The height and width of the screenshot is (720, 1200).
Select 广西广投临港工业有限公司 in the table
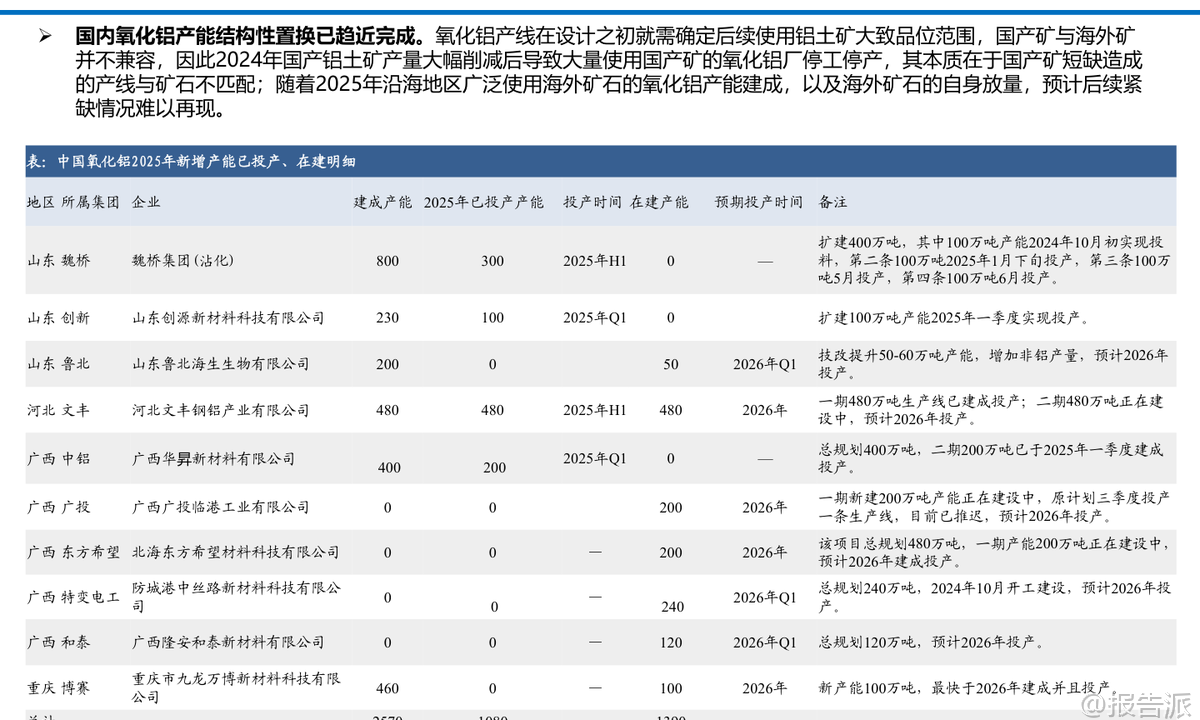221,507
